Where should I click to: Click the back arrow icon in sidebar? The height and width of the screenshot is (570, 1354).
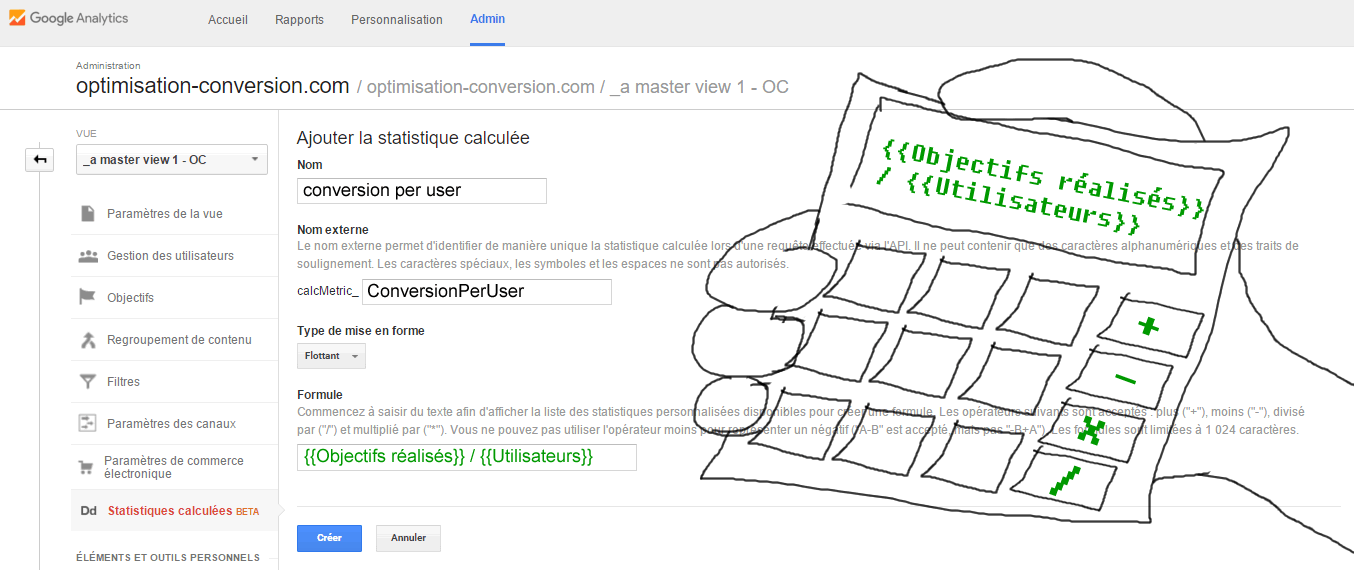point(39,159)
